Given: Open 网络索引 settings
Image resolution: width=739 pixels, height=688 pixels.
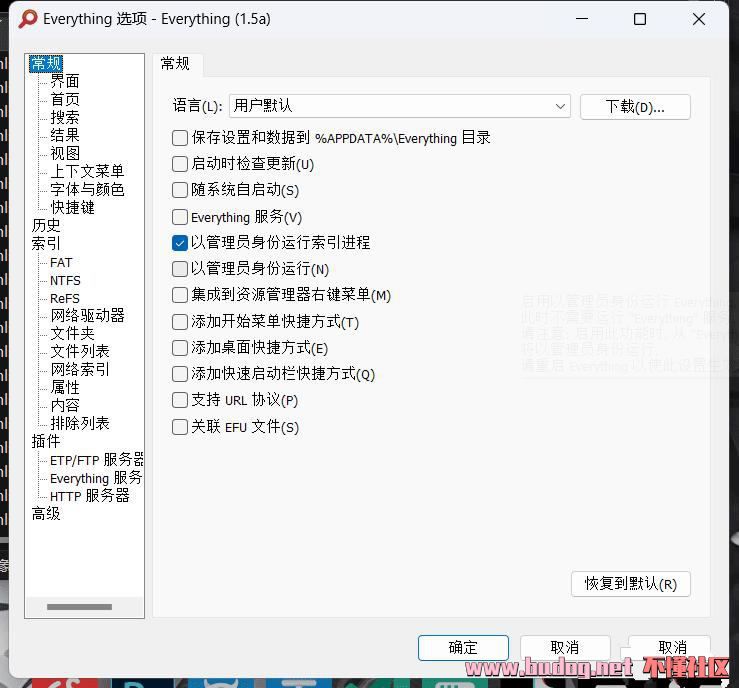Looking at the screenshot, I should [80, 369].
